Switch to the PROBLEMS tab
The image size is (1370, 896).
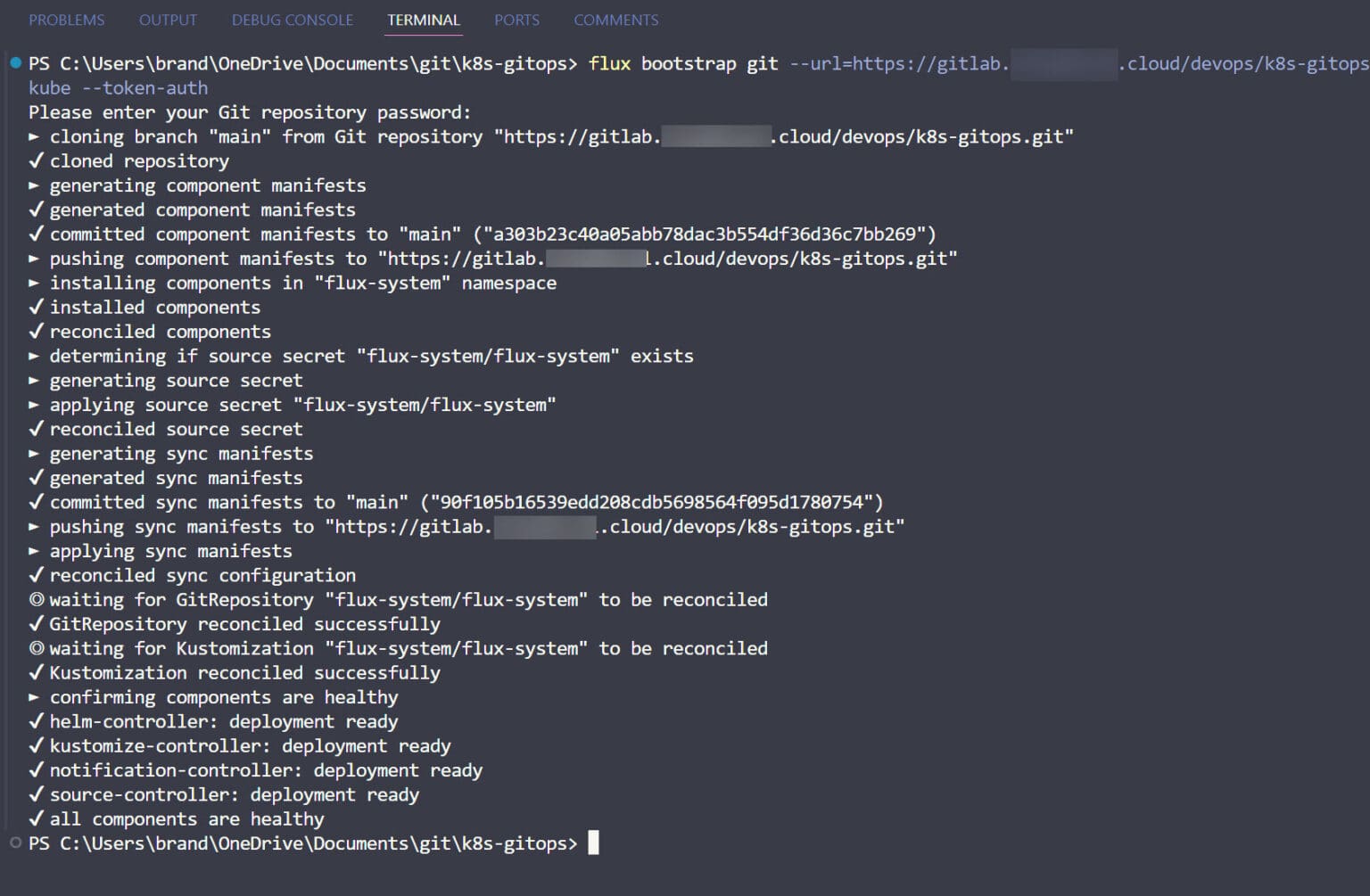coord(66,19)
